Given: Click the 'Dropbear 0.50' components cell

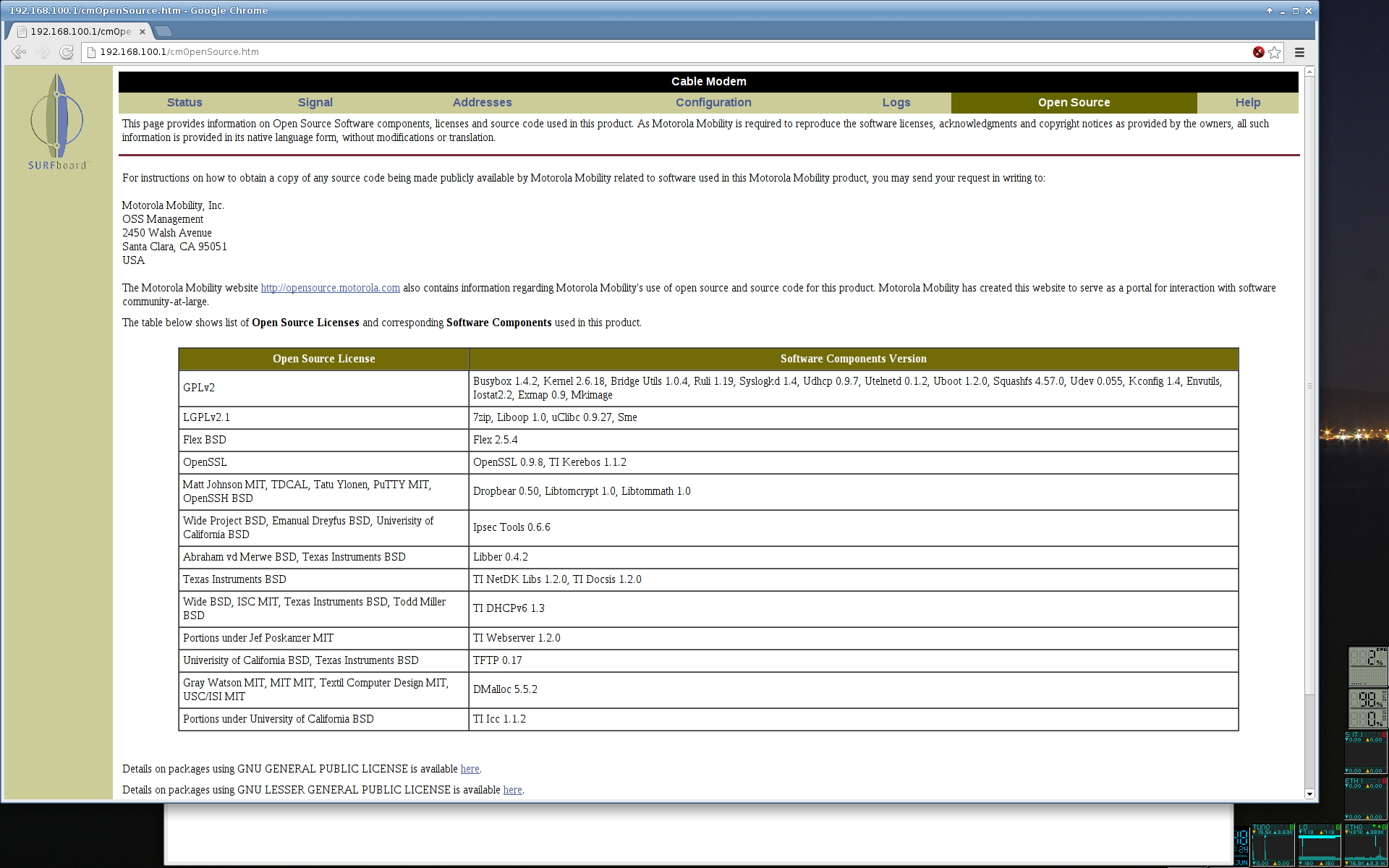Looking at the screenshot, I should [x=854, y=492].
